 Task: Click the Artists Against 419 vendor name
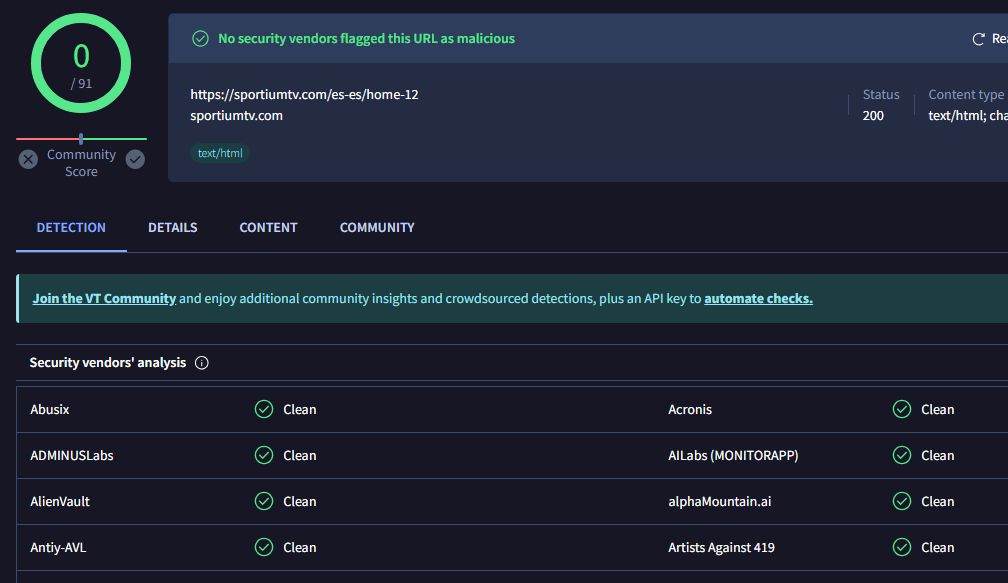coord(721,548)
